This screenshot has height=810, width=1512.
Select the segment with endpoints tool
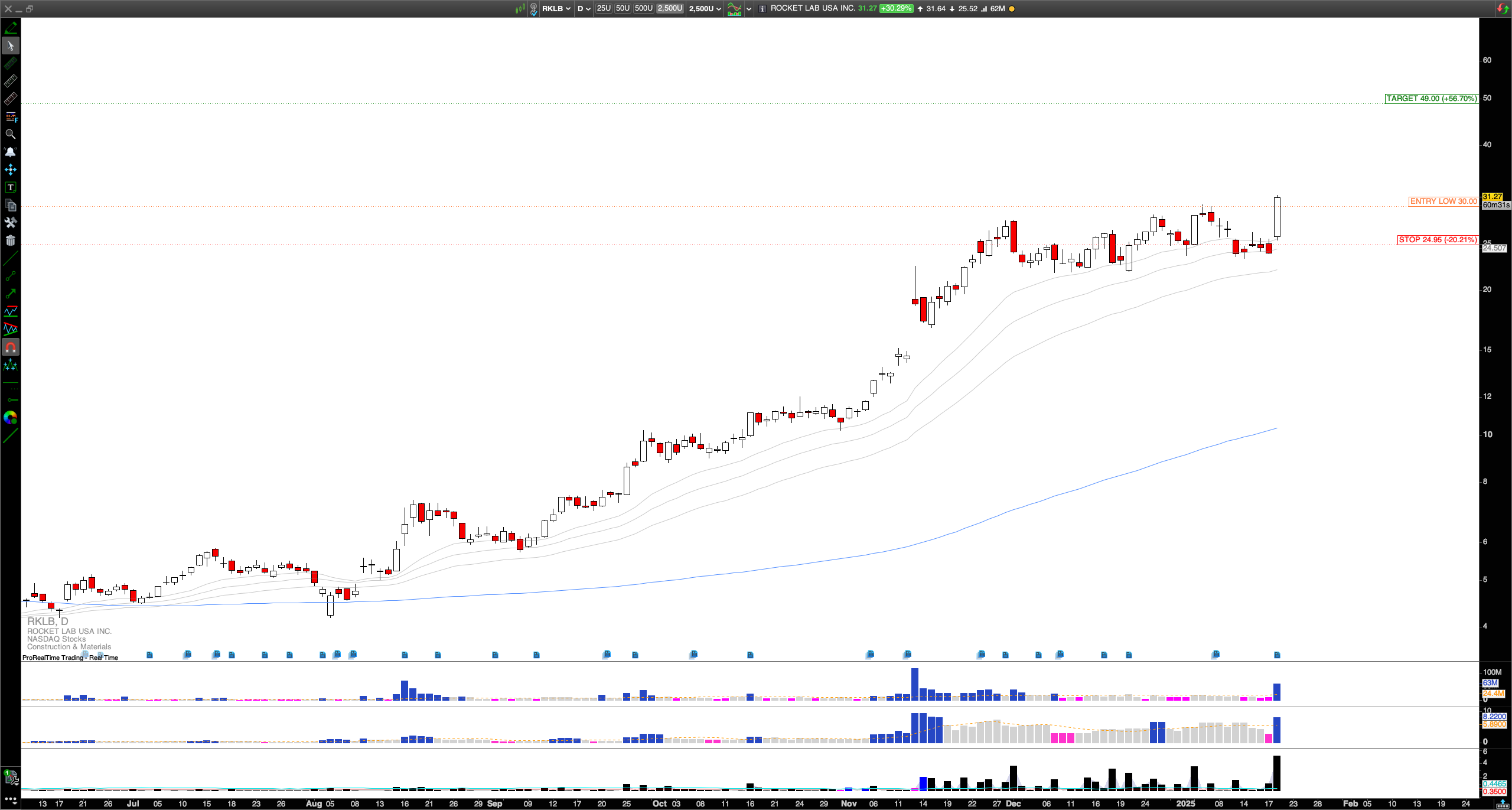(x=11, y=276)
